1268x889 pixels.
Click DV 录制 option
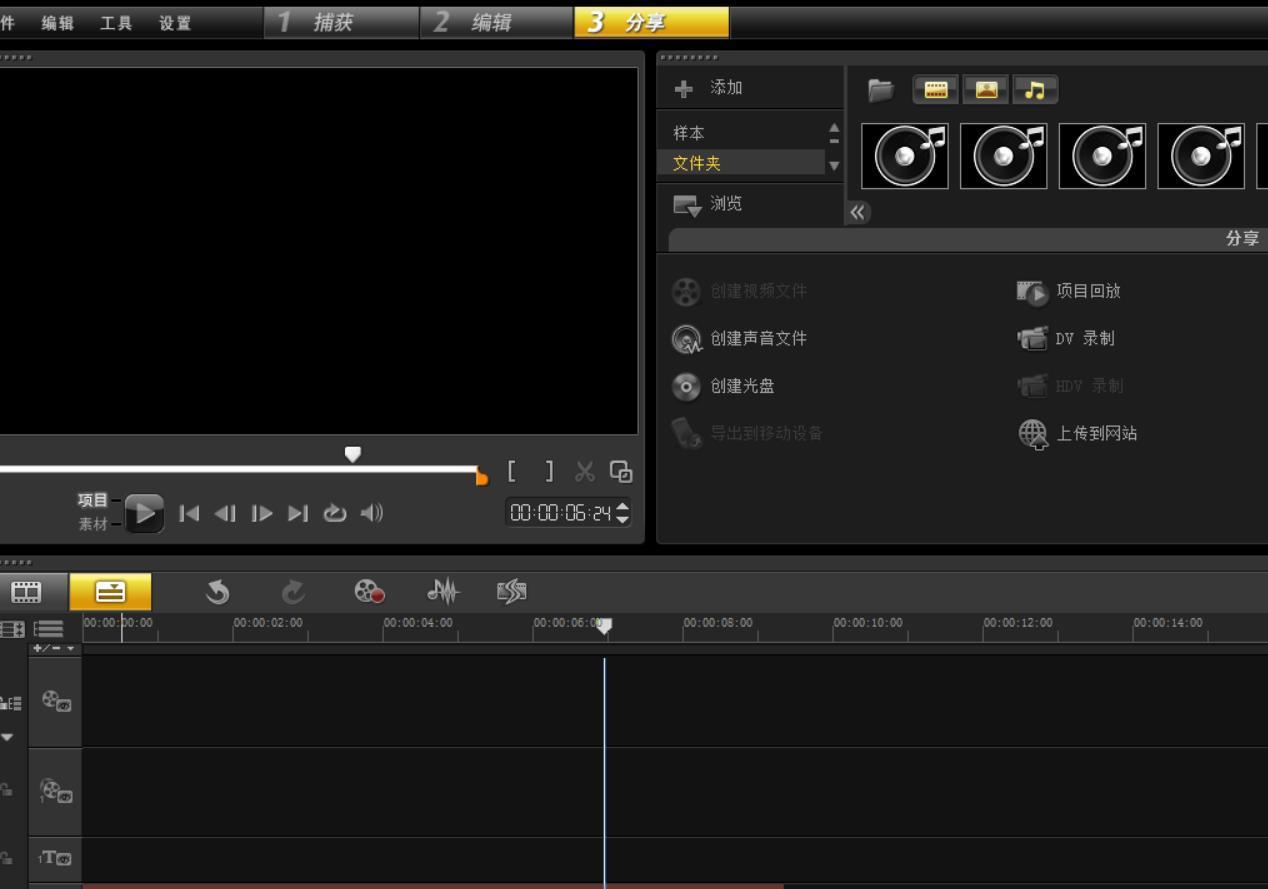pos(1065,338)
